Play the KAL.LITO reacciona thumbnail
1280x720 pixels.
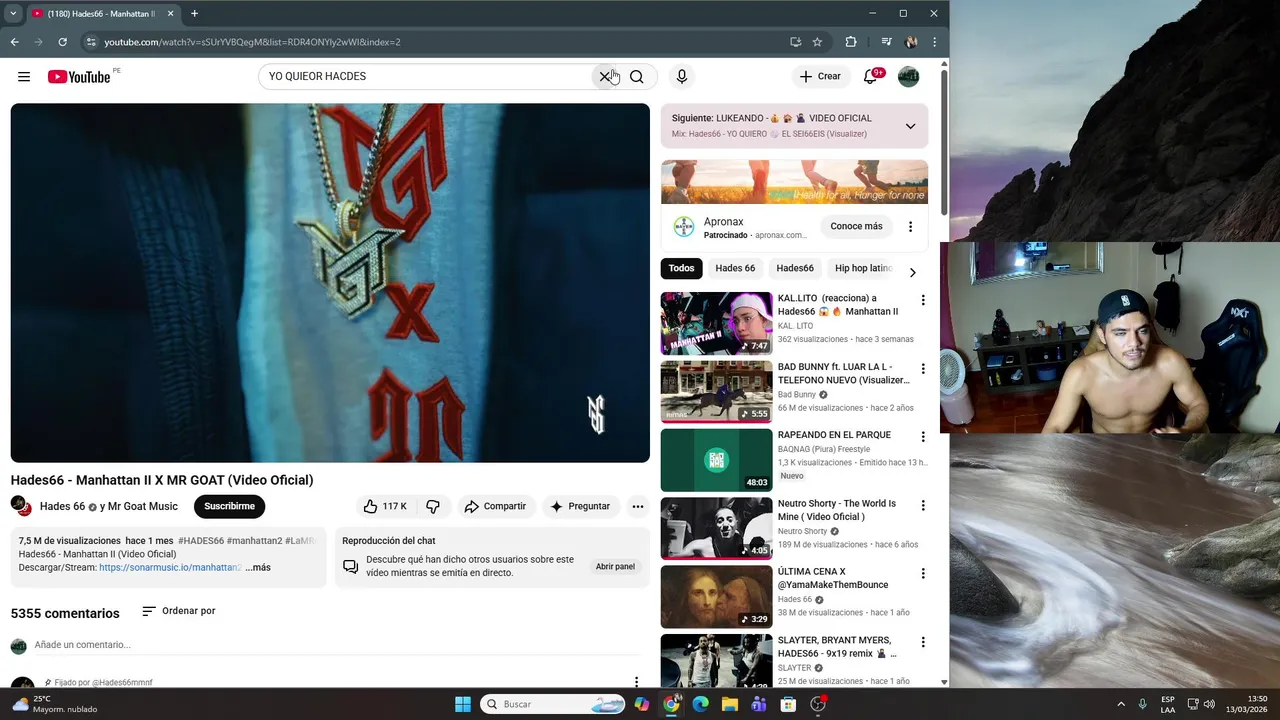tap(716, 323)
